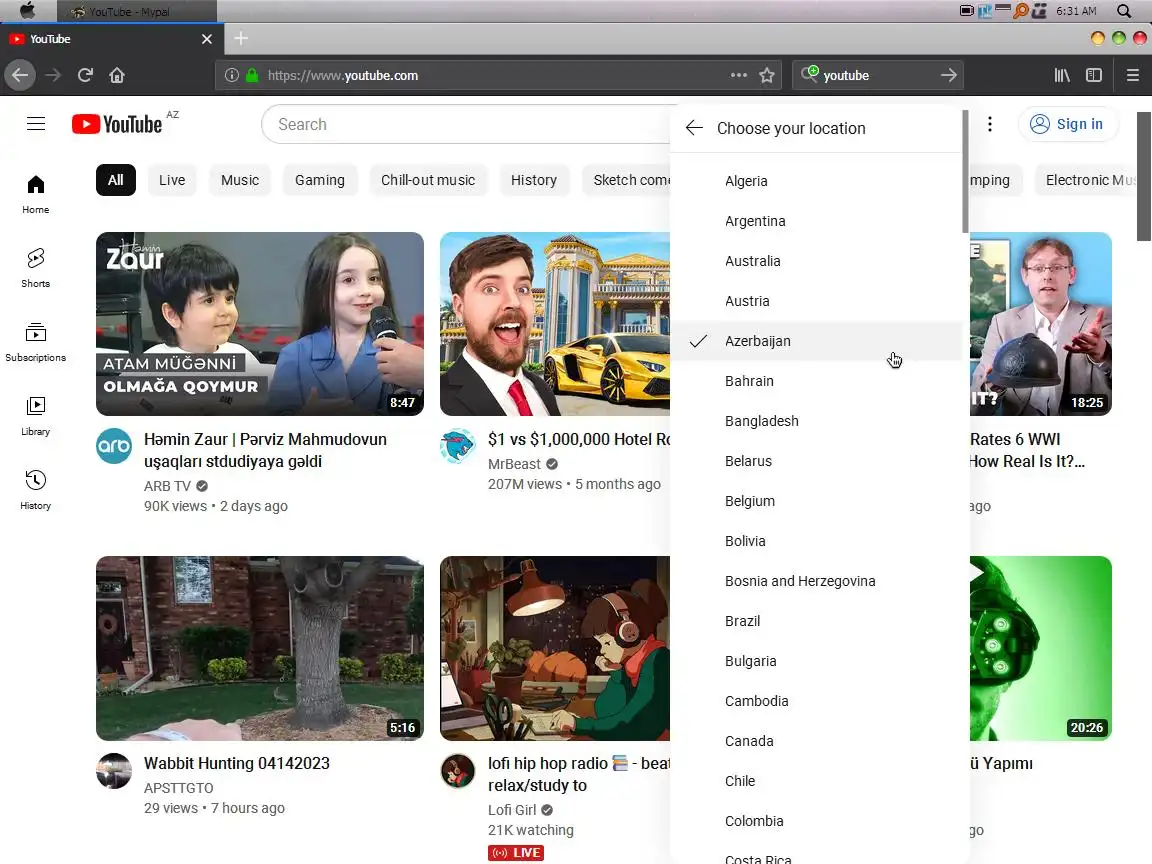Click browser back arrow
The image size is (1152, 864).
(x=20, y=75)
